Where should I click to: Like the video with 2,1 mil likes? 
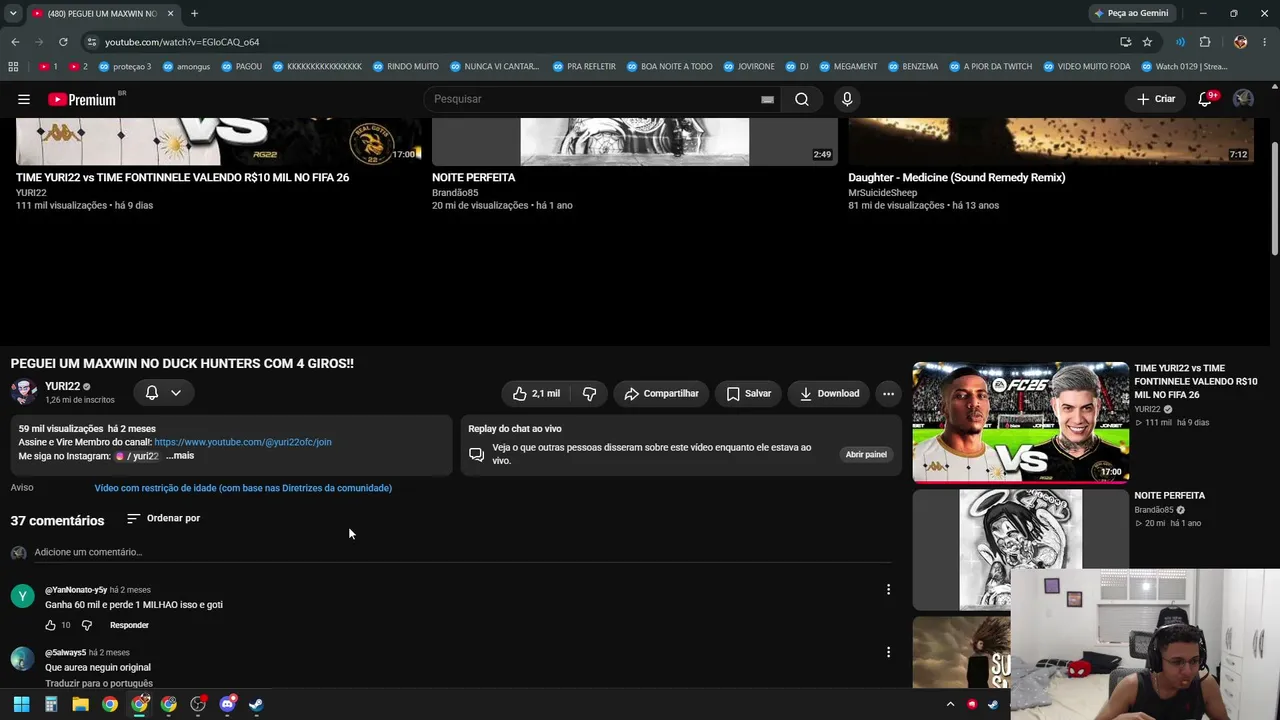pyautogui.click(x=536, y=394)
